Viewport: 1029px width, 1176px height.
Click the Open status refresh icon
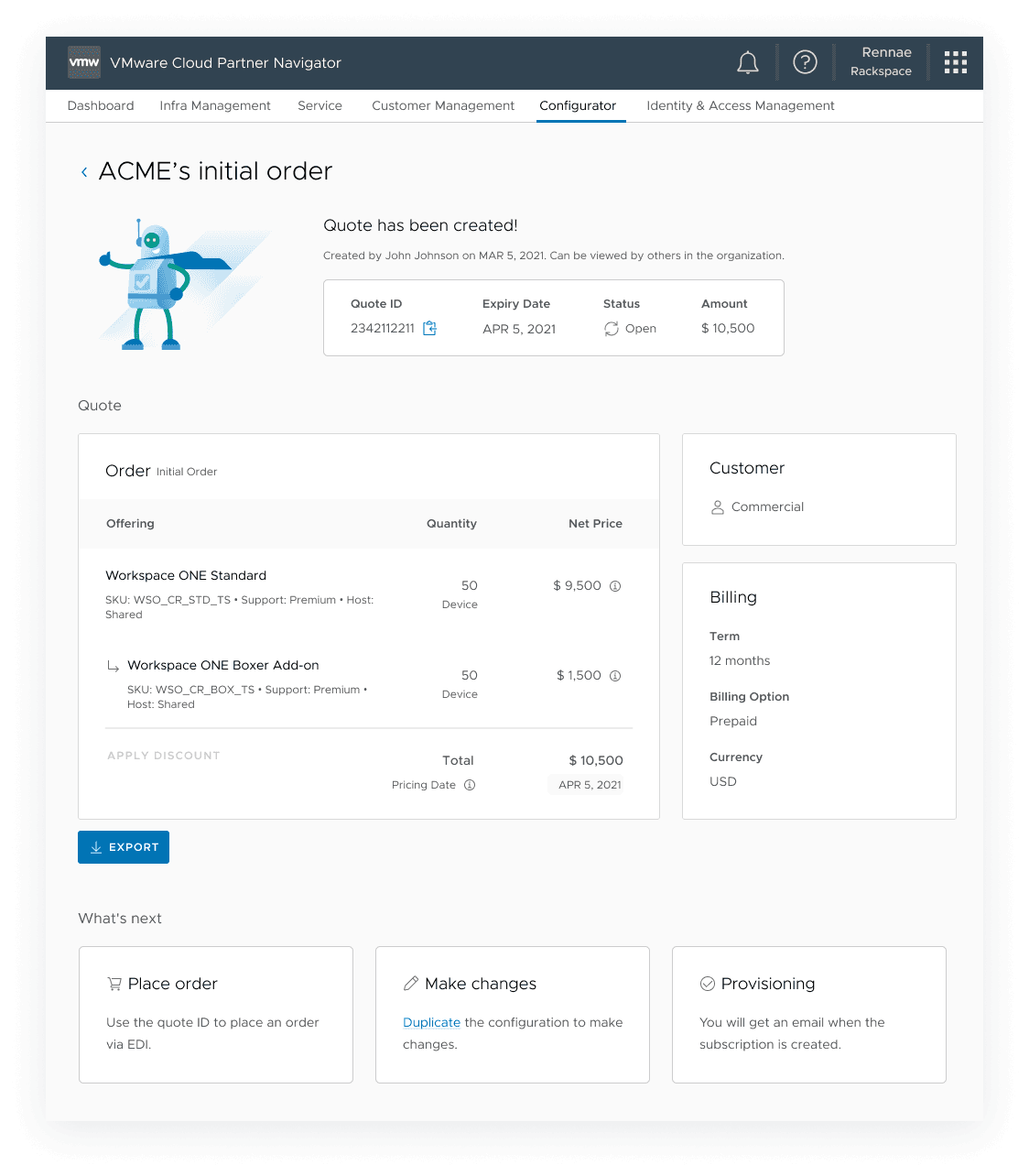pos(612,329)
